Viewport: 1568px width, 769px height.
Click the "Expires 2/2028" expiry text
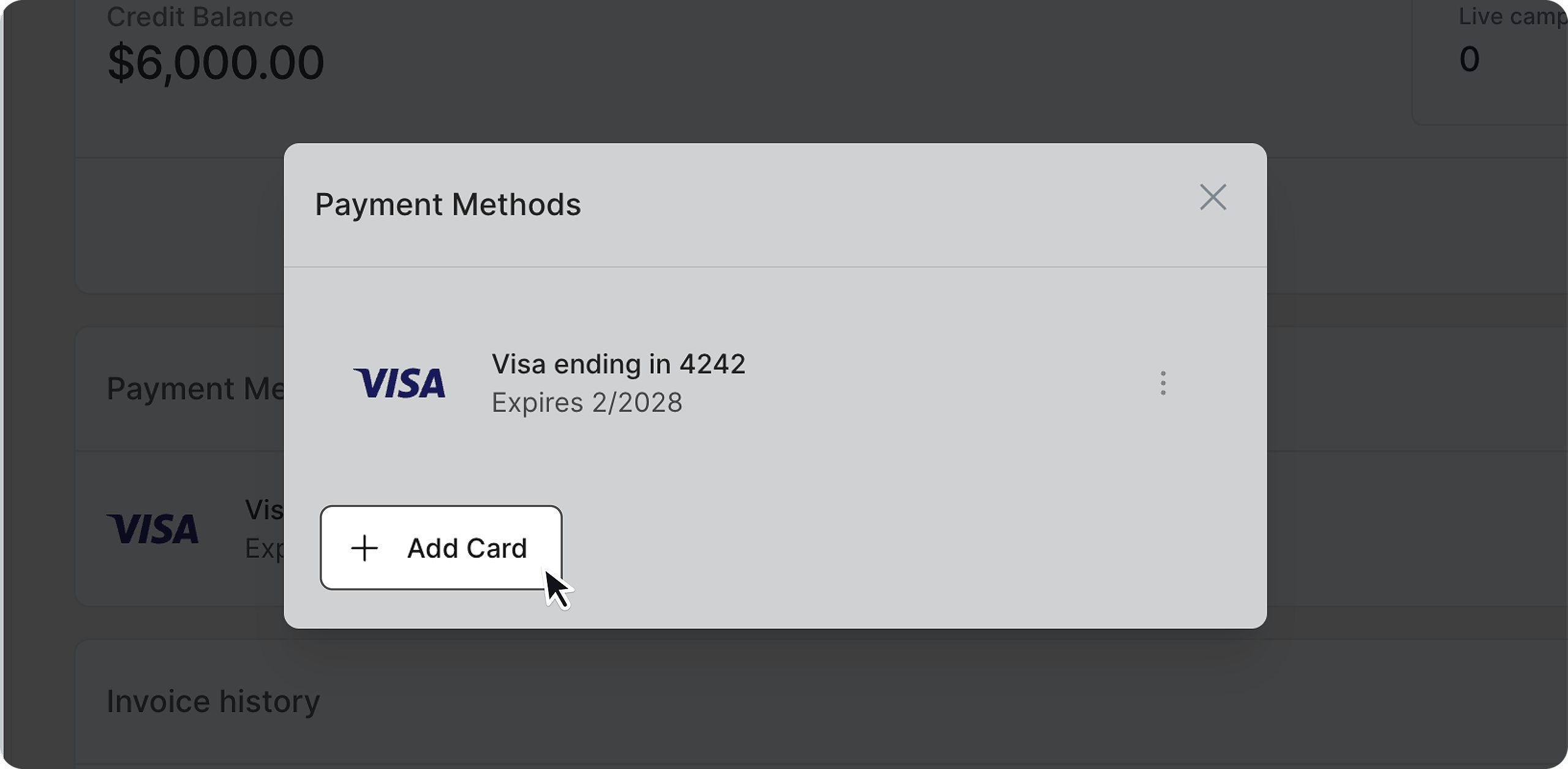[x=587, y=403]
